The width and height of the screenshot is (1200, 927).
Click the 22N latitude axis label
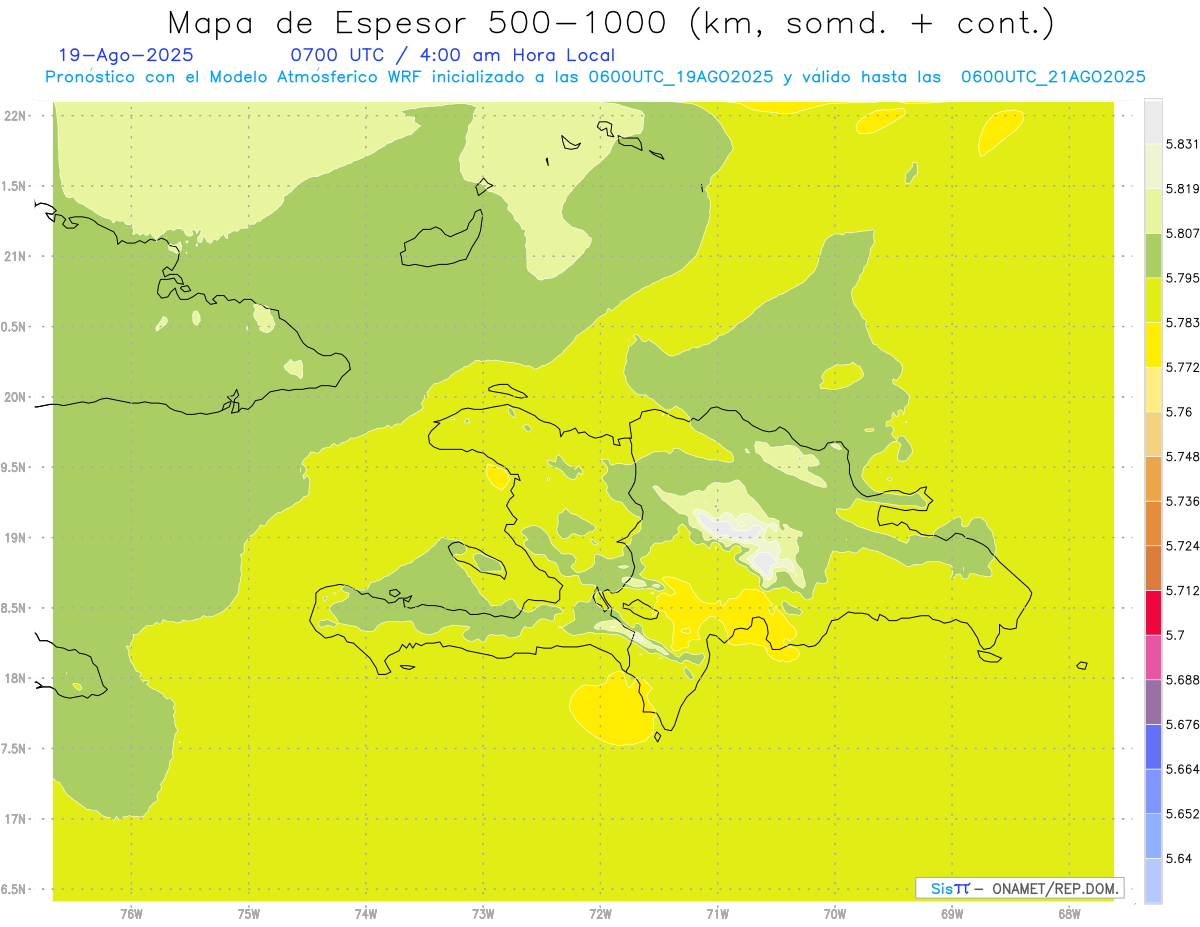[17, 116]
